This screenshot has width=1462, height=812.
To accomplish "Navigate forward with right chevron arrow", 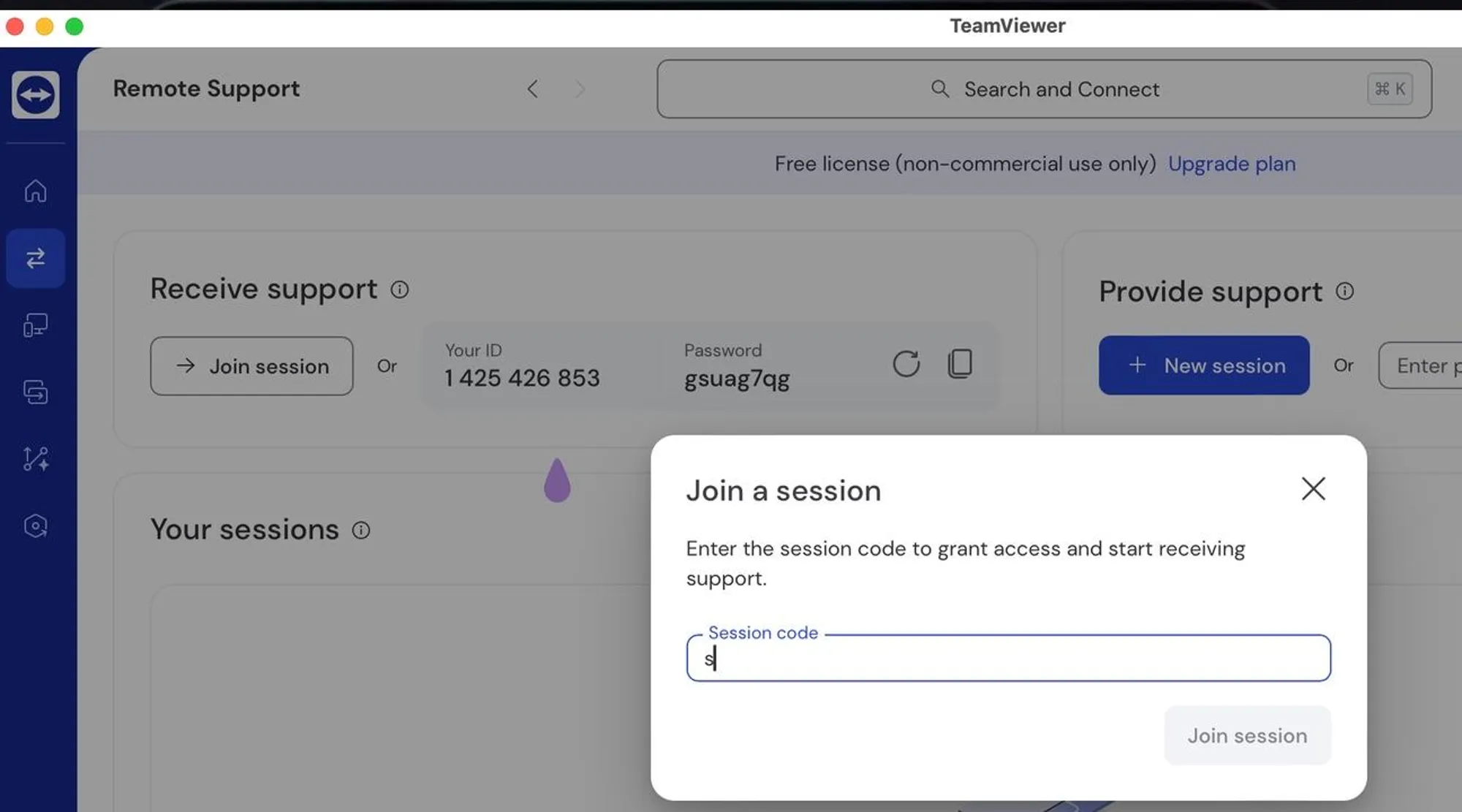I will click(x=580, y=89).
